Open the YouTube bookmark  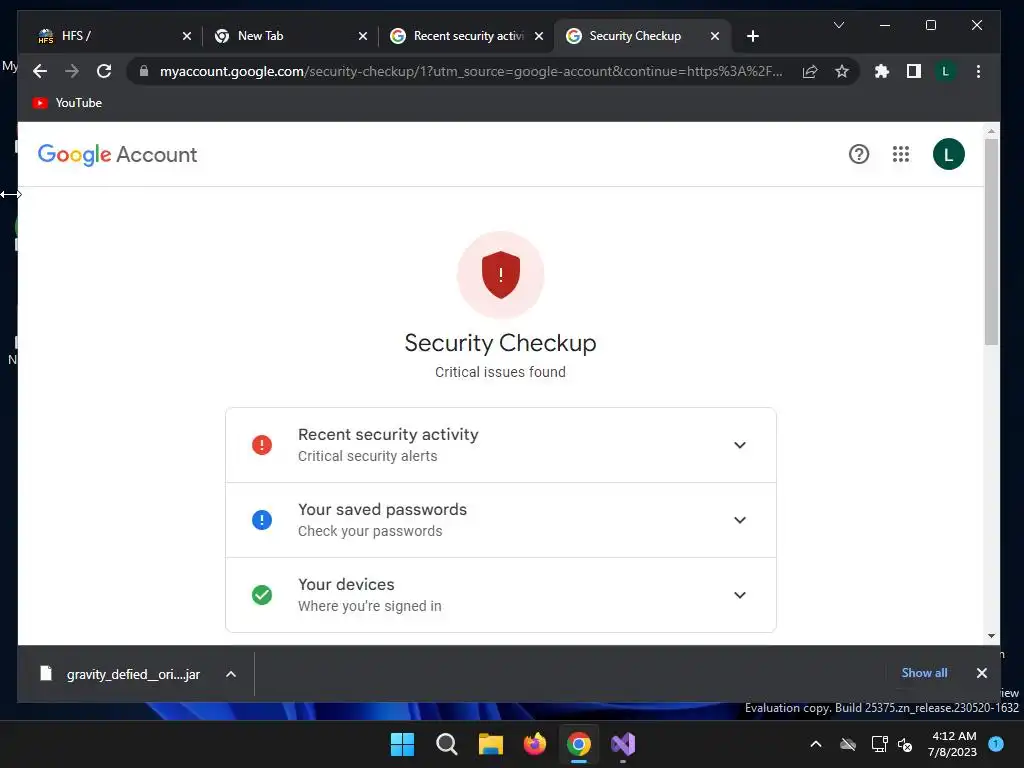(x=67, y=103)
